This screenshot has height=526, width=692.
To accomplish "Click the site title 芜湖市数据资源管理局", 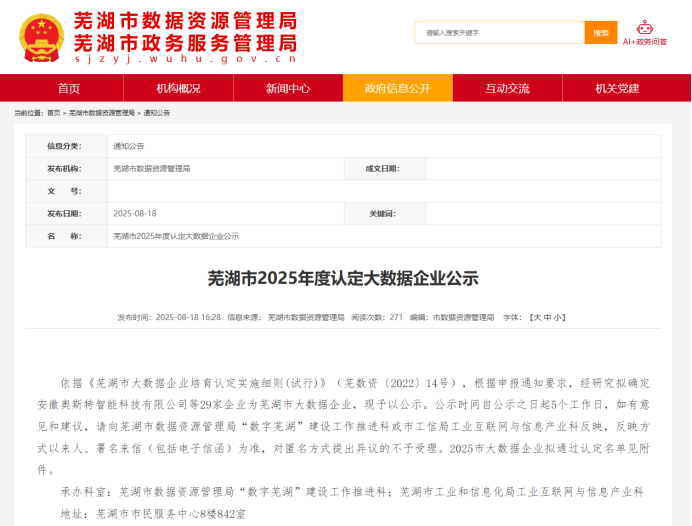I will coord(185,21).
